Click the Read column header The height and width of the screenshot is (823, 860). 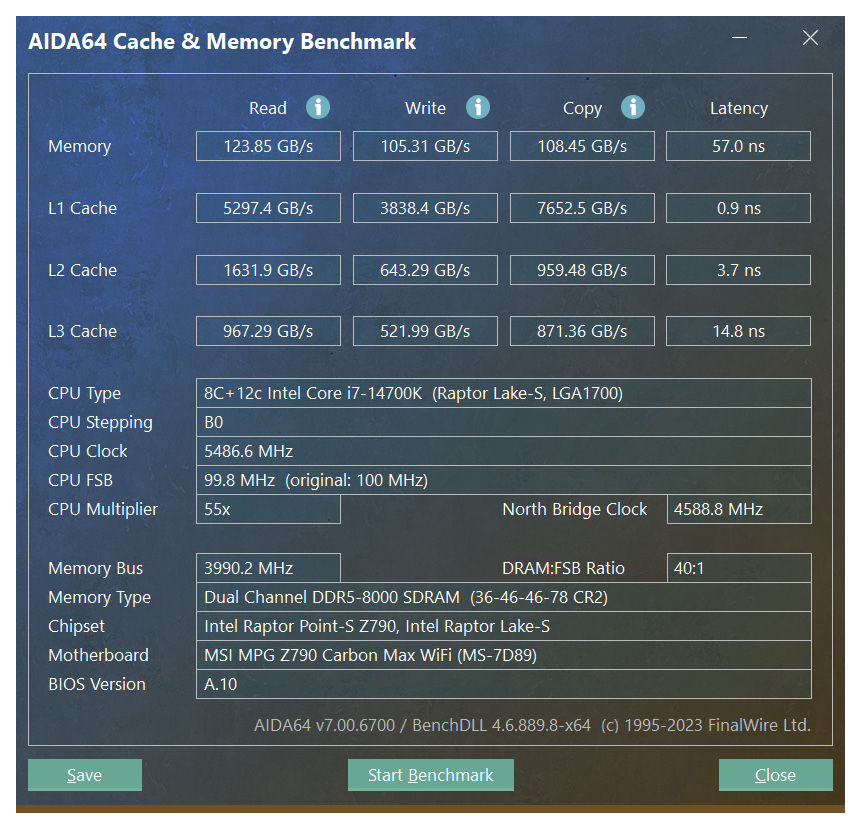(268, 108)
